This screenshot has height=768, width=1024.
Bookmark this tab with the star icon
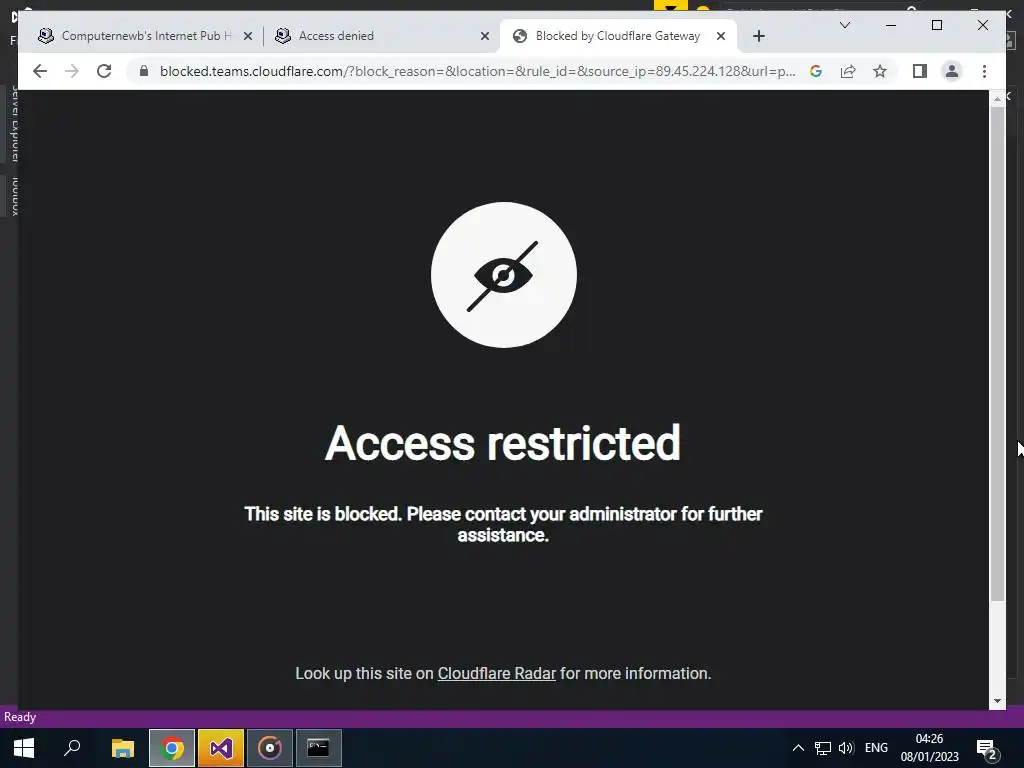pyautogui.click(x=880, y=71)
